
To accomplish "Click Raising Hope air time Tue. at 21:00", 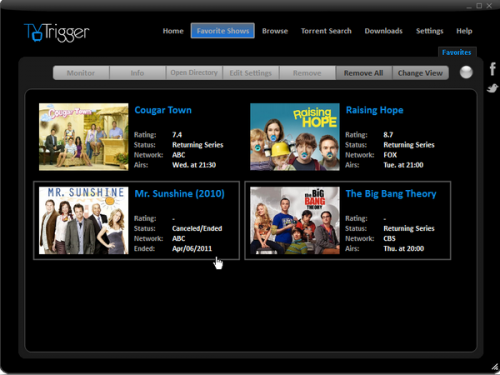I will pyautogui.click(x=403, y=165).
